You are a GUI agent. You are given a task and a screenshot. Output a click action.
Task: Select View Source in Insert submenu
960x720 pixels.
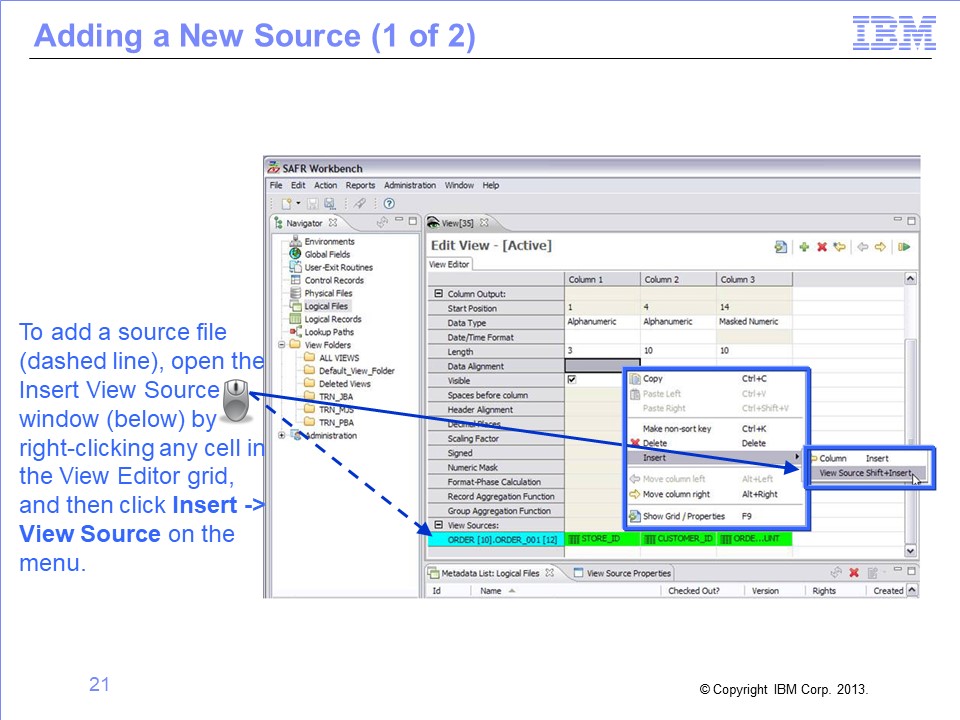point(867,473)
